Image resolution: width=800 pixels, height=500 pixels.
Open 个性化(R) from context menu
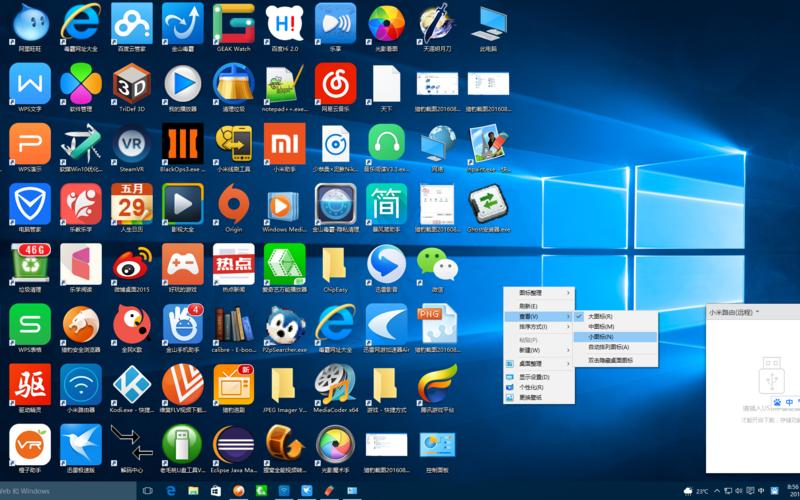pyautogui.click(x=539, y=387)
